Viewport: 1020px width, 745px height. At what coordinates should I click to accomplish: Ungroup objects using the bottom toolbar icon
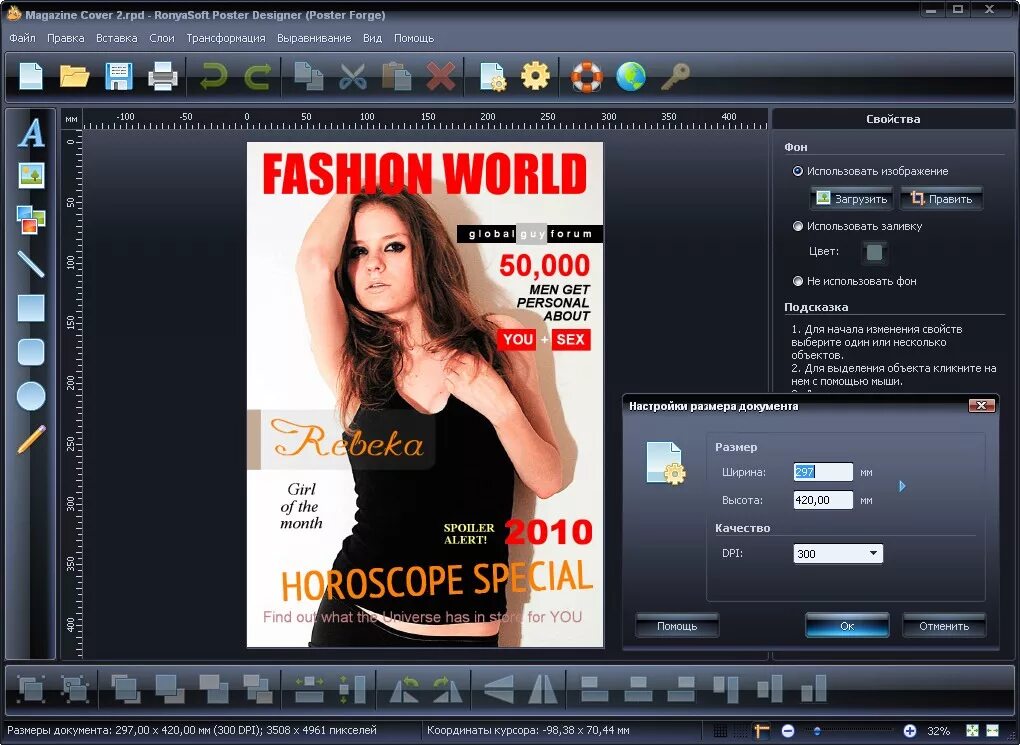[x=75, y=688]
